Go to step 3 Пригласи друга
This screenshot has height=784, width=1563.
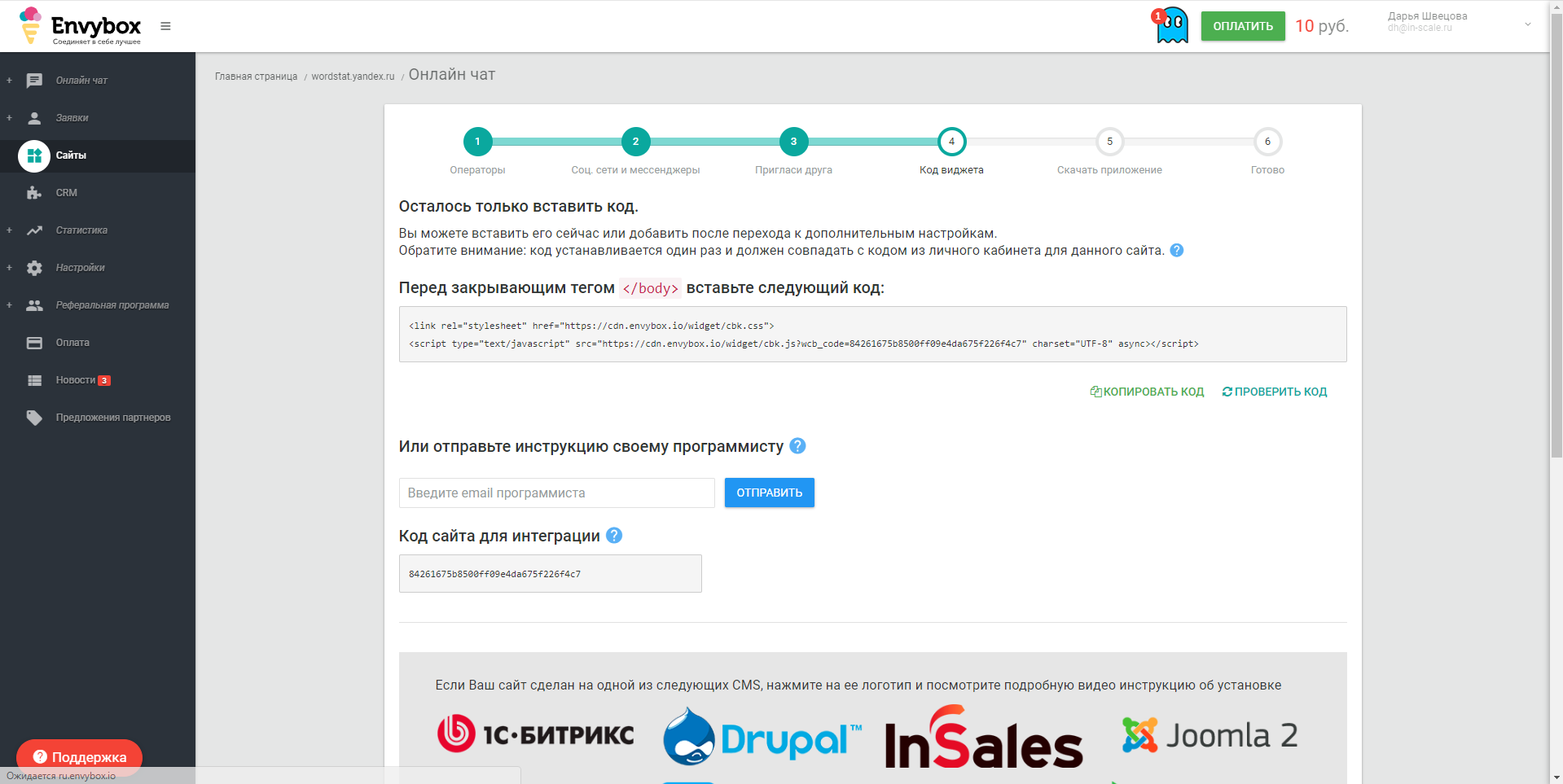793,142
